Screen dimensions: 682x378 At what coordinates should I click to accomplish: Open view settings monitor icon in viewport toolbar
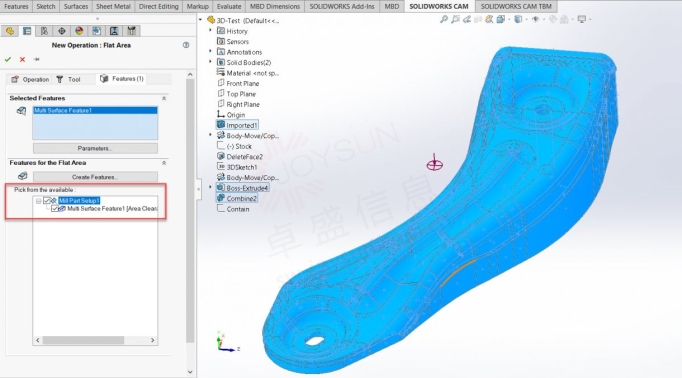pos(582,19)
